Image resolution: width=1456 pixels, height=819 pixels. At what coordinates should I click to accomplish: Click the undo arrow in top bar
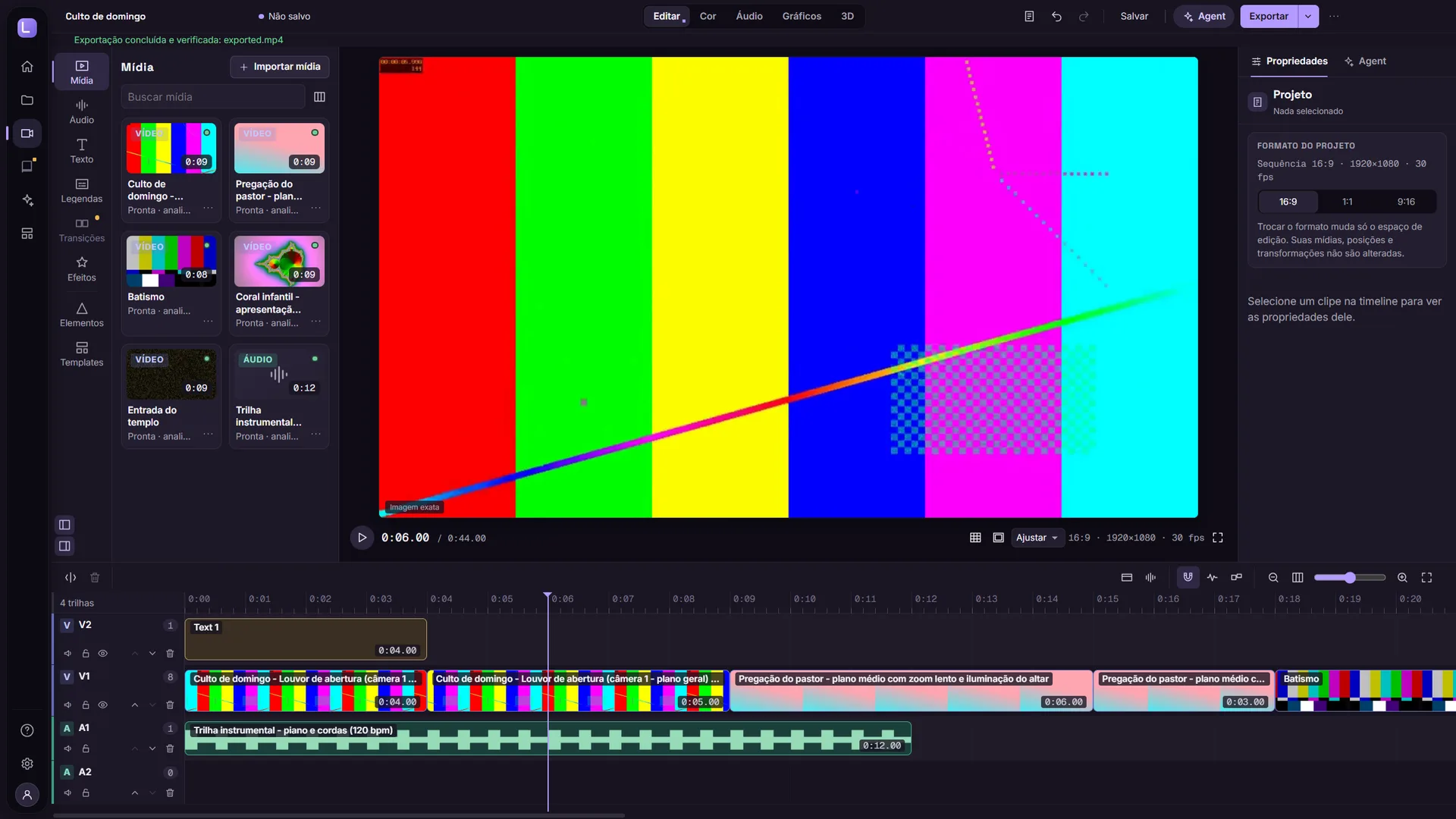1056,16
